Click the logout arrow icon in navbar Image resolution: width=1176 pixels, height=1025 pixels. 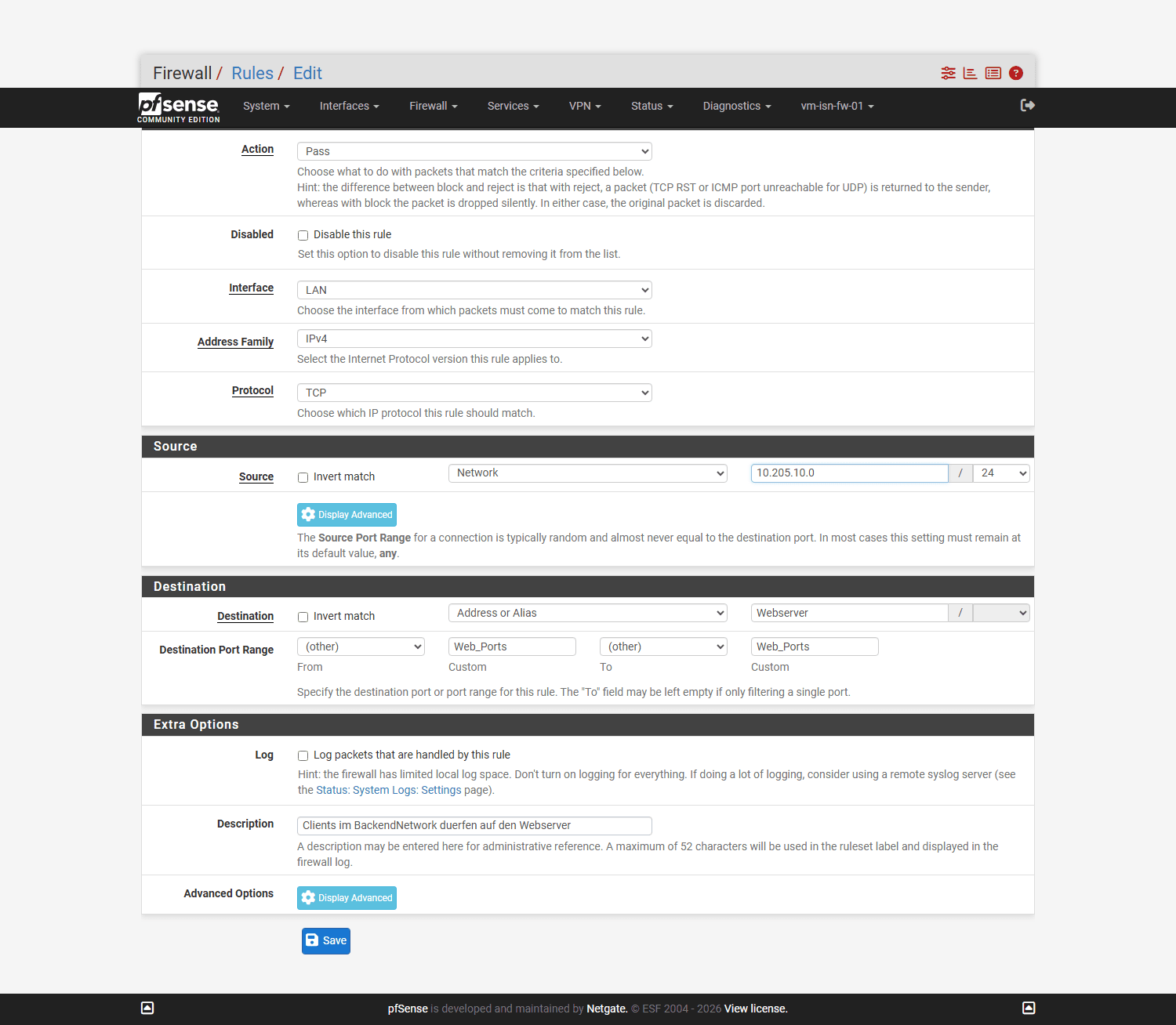pyautogui.click(x=1028, y=105)
